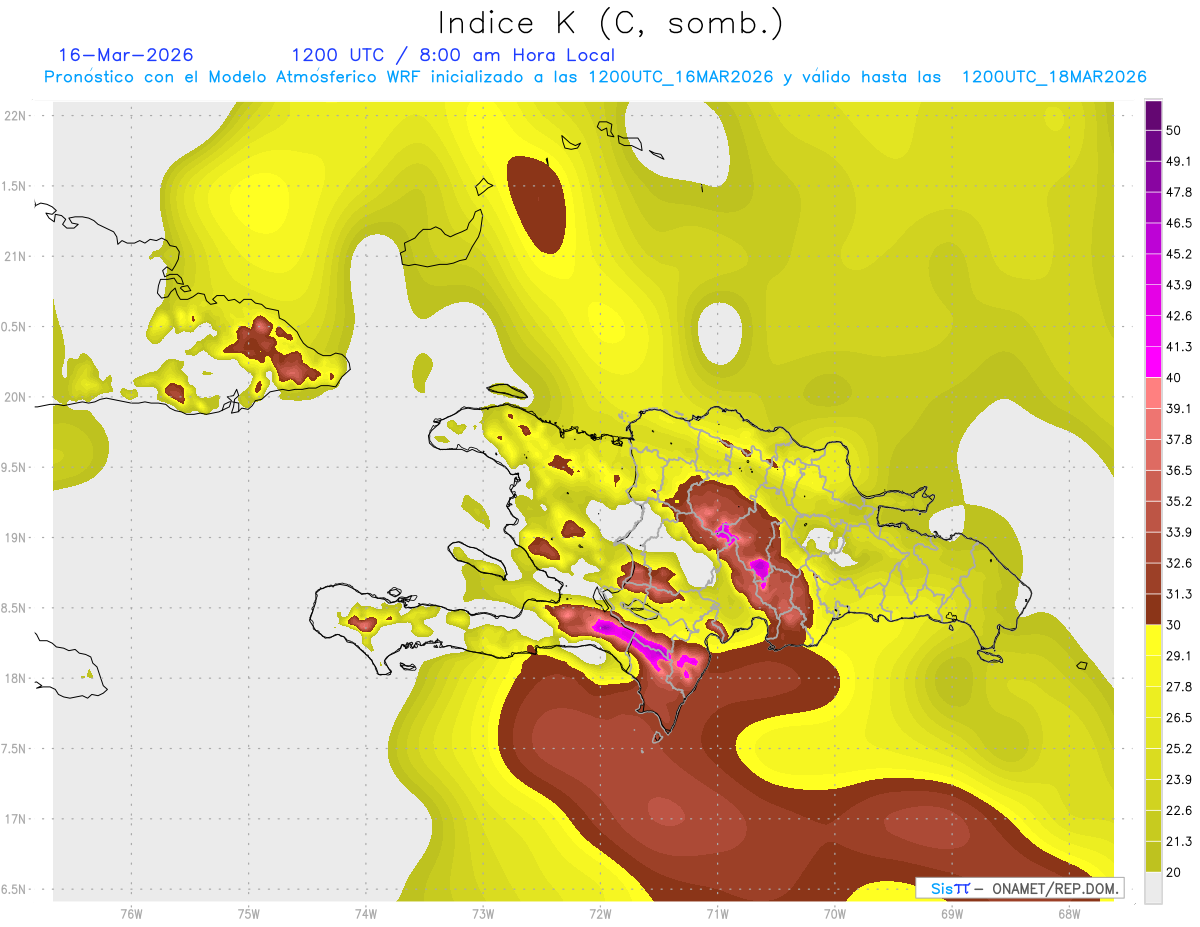Viewport: 1200px width, 927px height.
Task: Click the '73W' longitude label
Action: pyautogui.click(x=483, y=913)
